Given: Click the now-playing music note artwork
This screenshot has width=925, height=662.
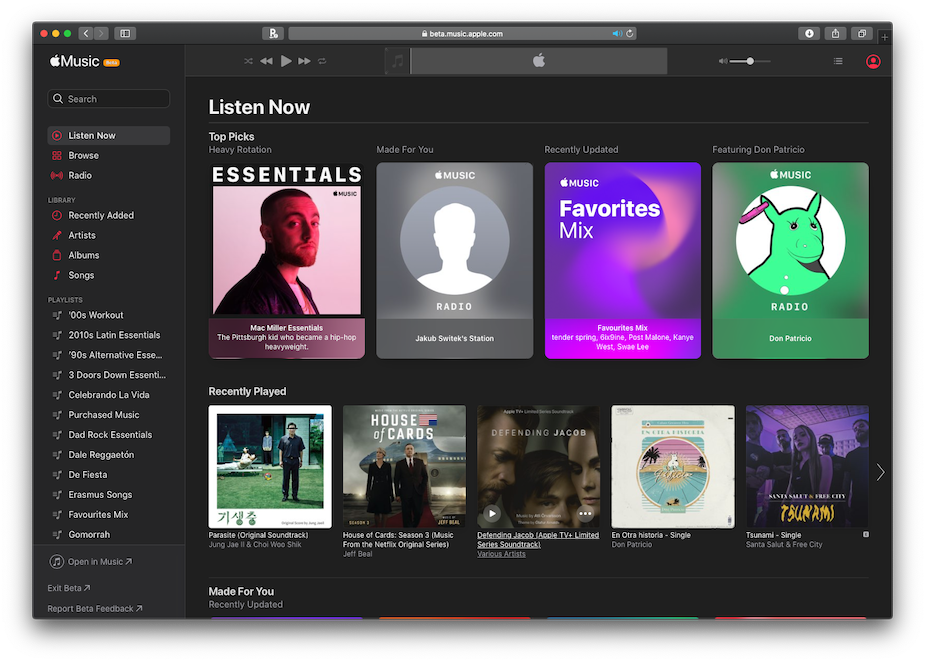Looking at the screenshot, I should tap(398, 61).
